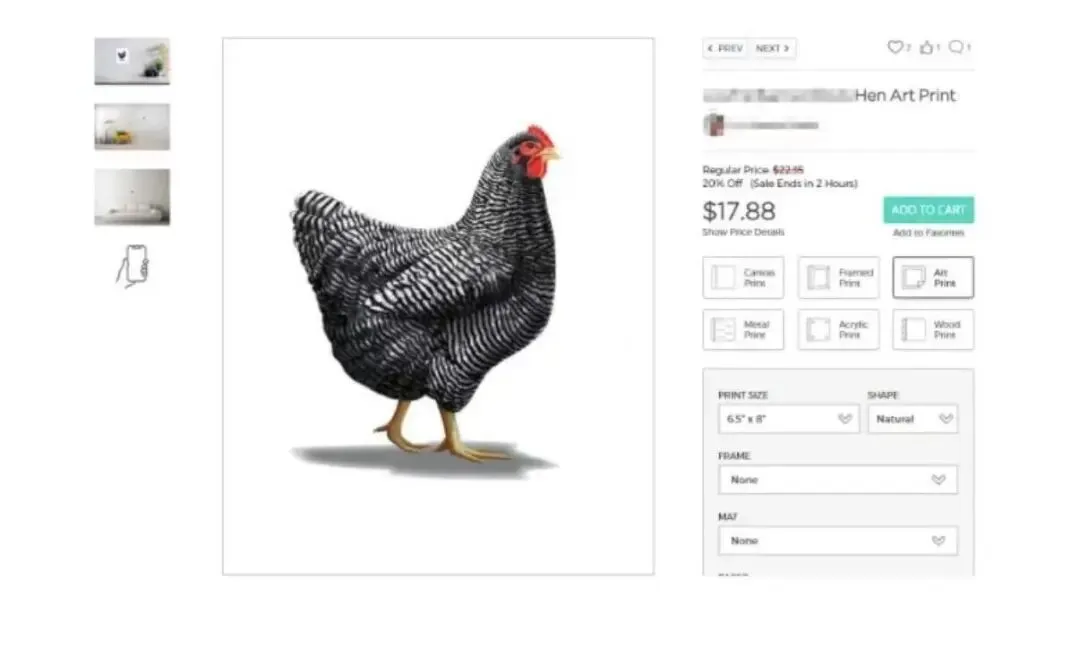Select the Wood Print option

(x=933, y=329)
